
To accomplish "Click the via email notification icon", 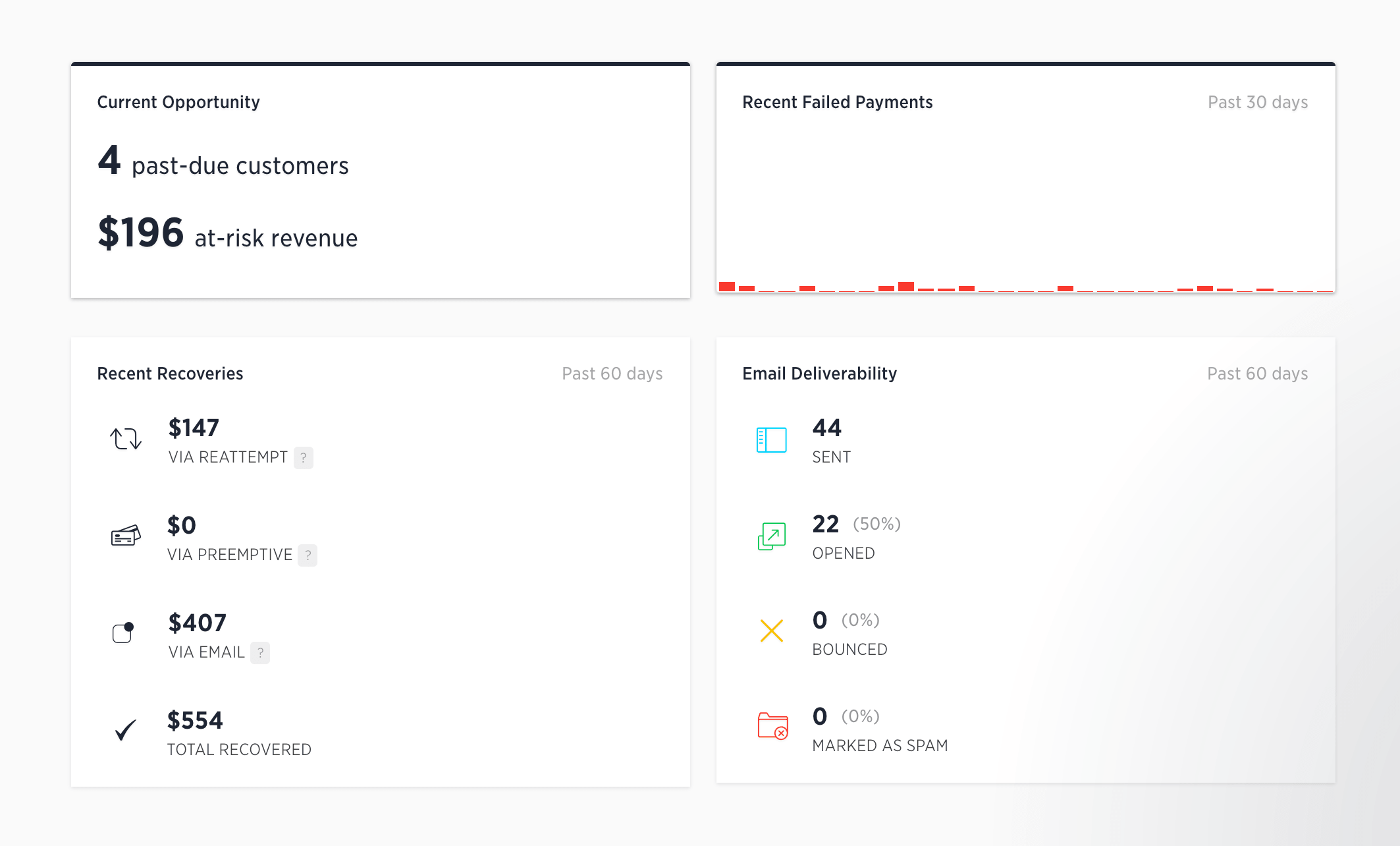I will pos(123,633).
